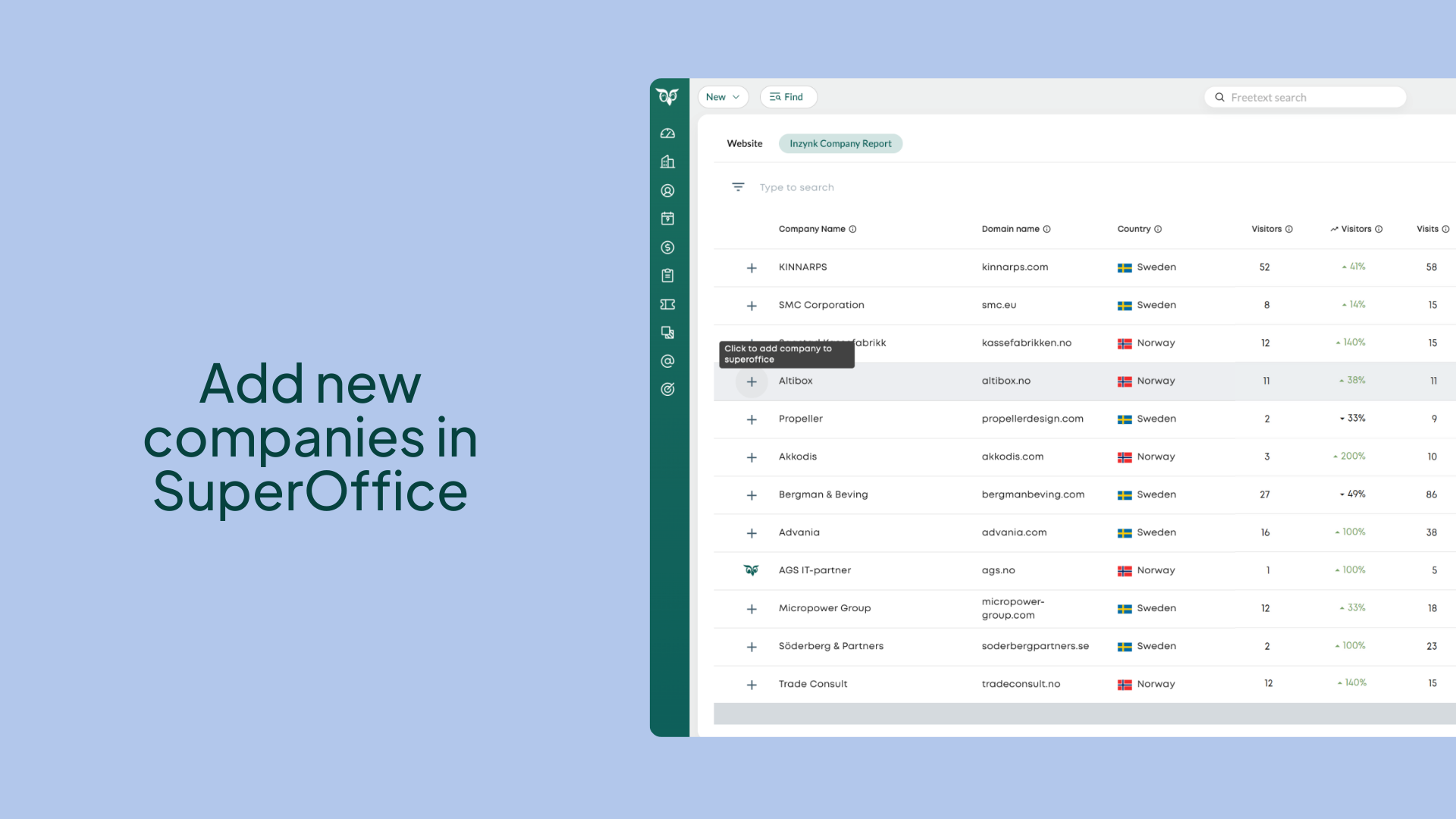Click the Freetext search field

coord(1305,97)
